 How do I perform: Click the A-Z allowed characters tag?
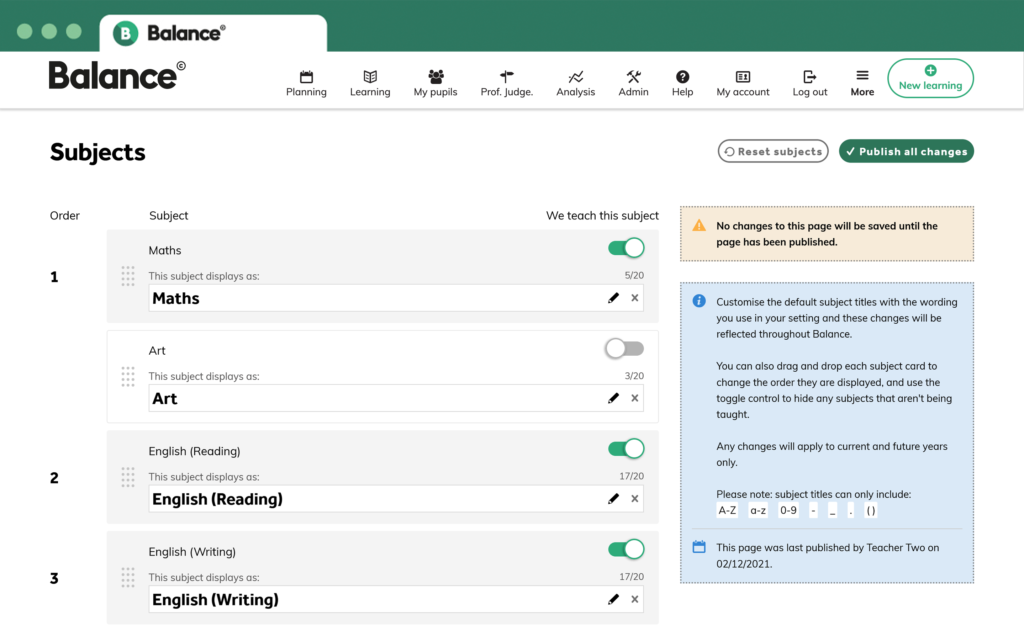[727, 511]
